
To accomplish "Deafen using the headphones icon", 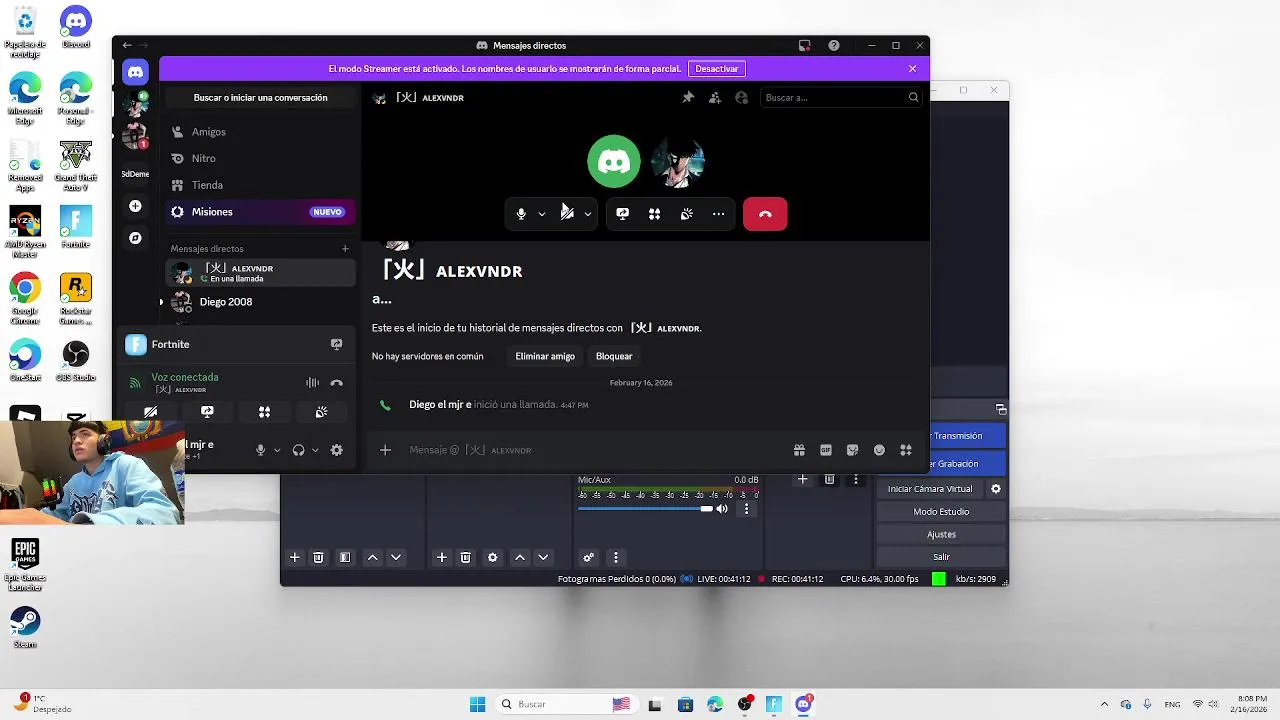I will point(298,450).
